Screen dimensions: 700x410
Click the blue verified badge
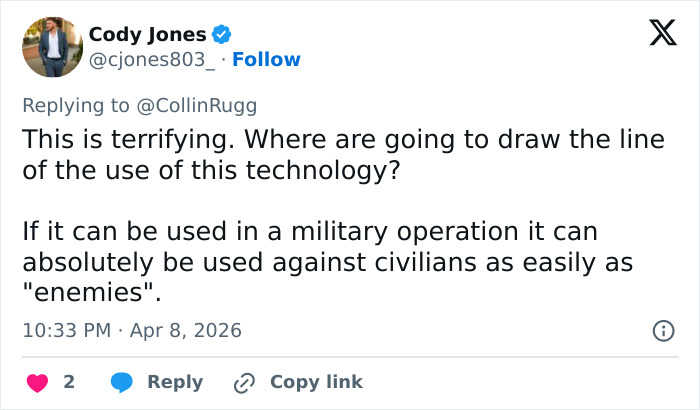click(x=222, y=35)
